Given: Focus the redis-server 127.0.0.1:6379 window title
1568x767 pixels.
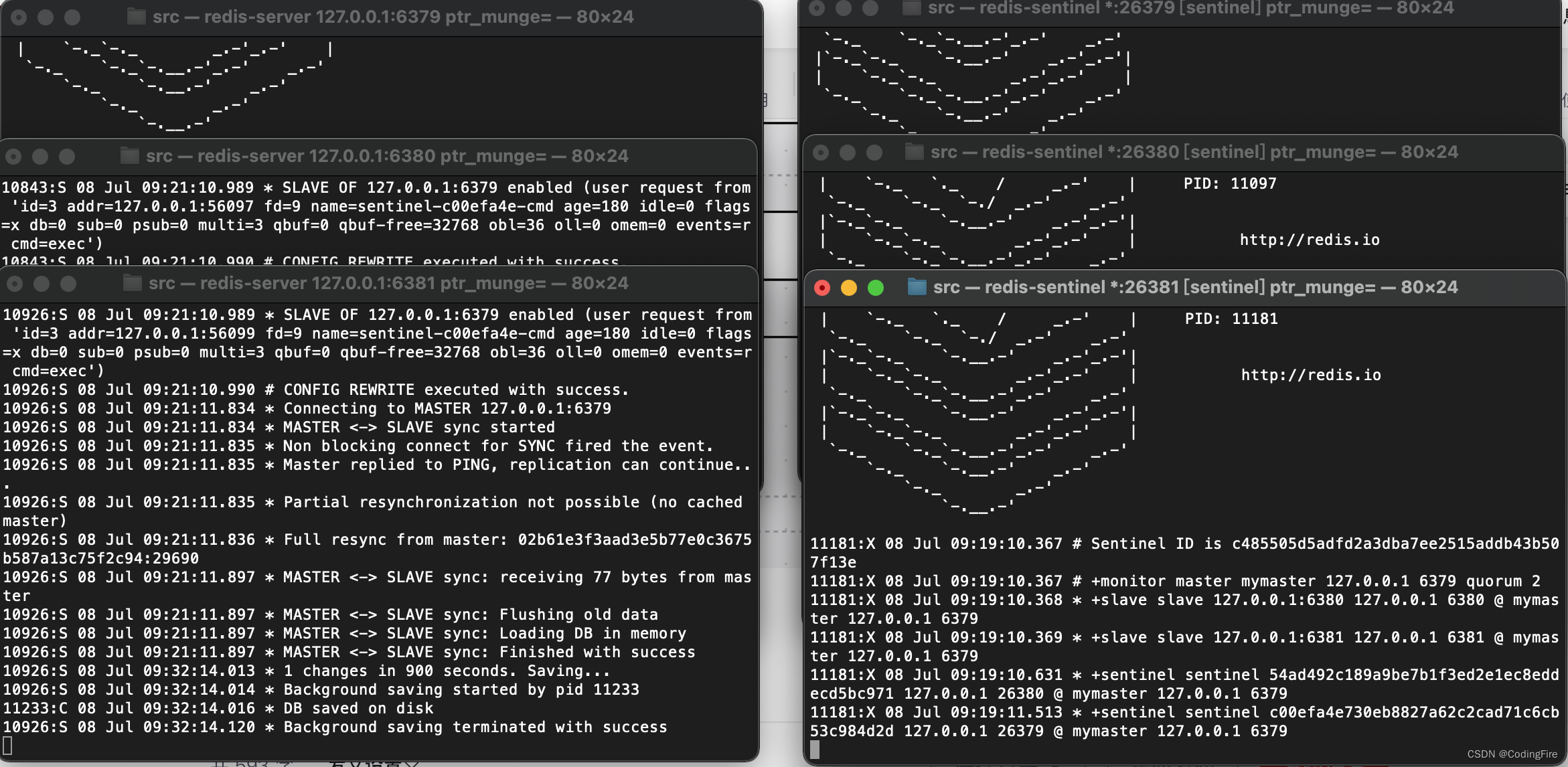Looking at the screenshot, I should coord(392,17).
